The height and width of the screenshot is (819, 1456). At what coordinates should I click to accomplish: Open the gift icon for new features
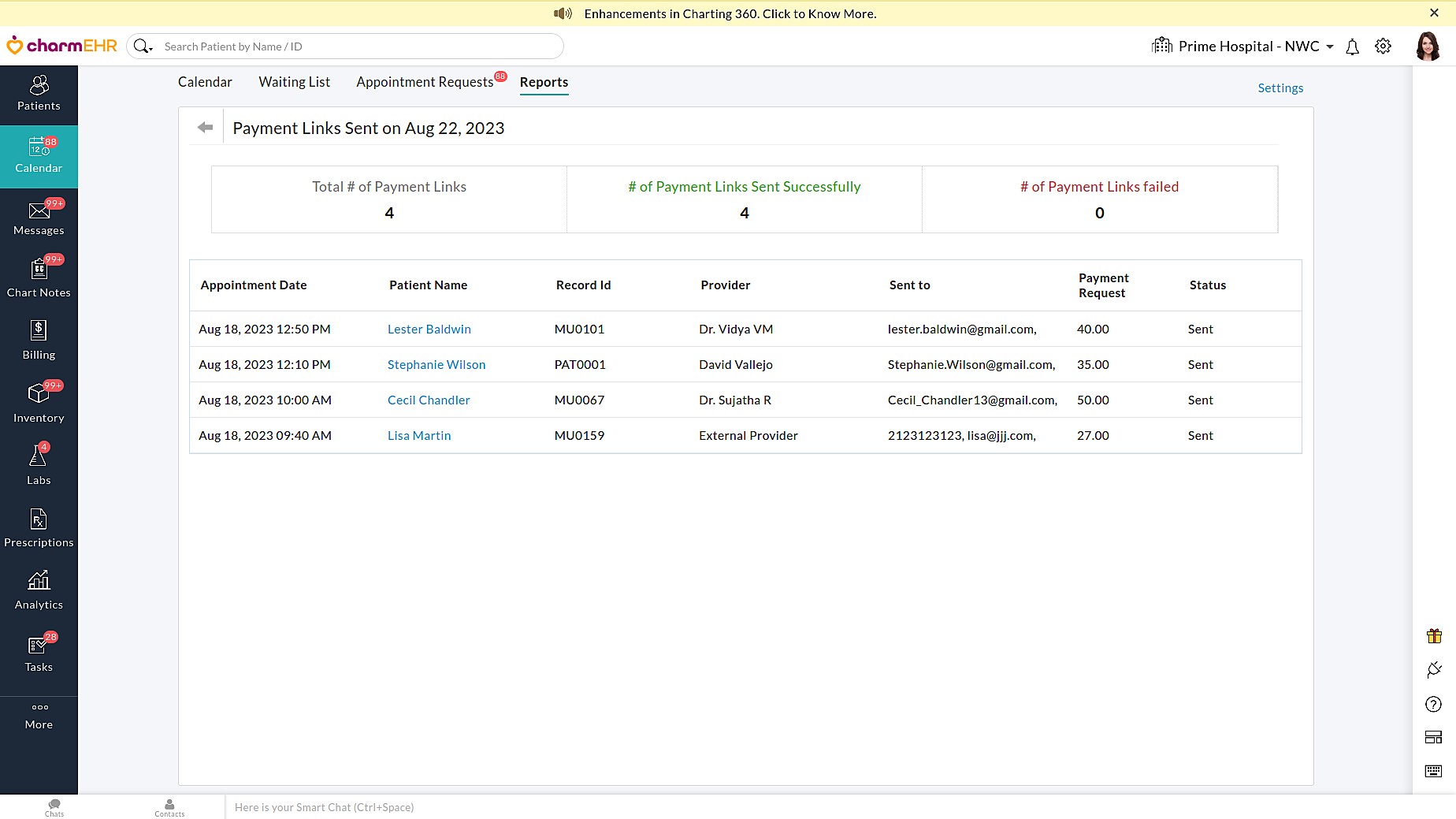pyautogui.click(x=1433, y=636)
